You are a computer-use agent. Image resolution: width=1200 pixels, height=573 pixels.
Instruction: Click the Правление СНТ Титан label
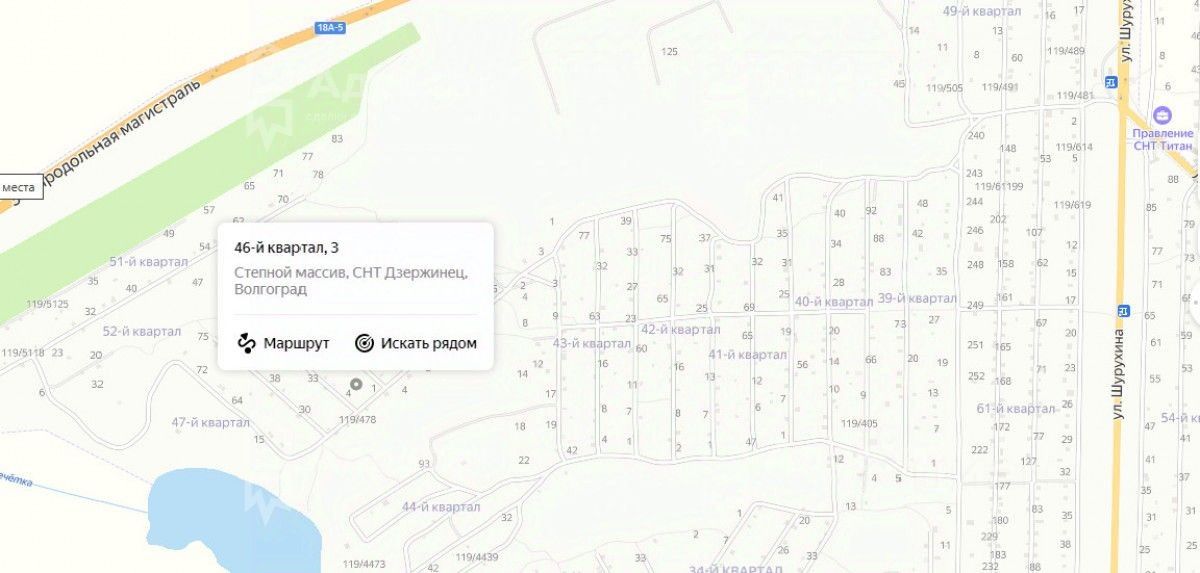coord(1163,139)
